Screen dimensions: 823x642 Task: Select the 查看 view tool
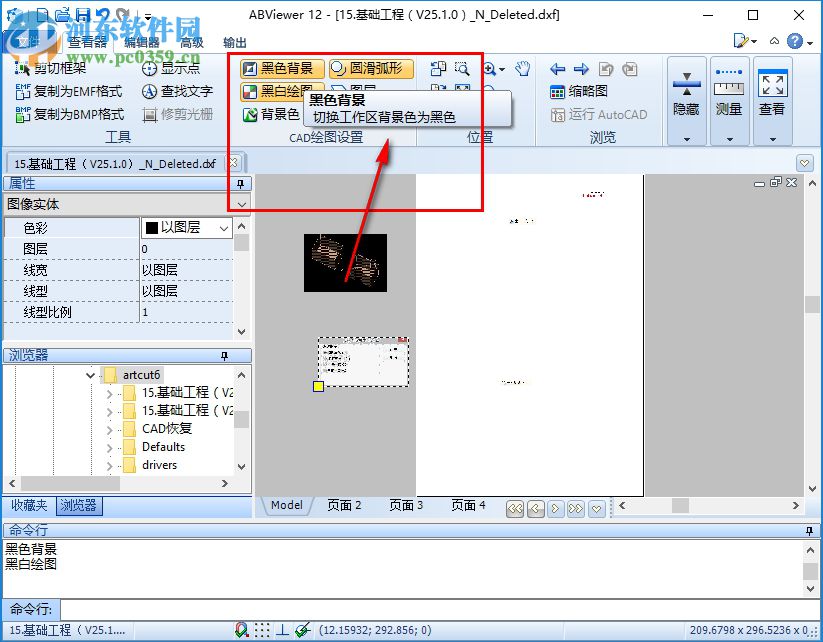771,85
